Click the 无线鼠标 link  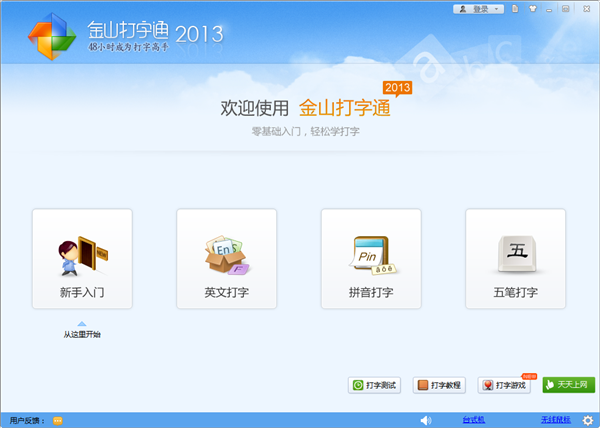coord(556,420)
